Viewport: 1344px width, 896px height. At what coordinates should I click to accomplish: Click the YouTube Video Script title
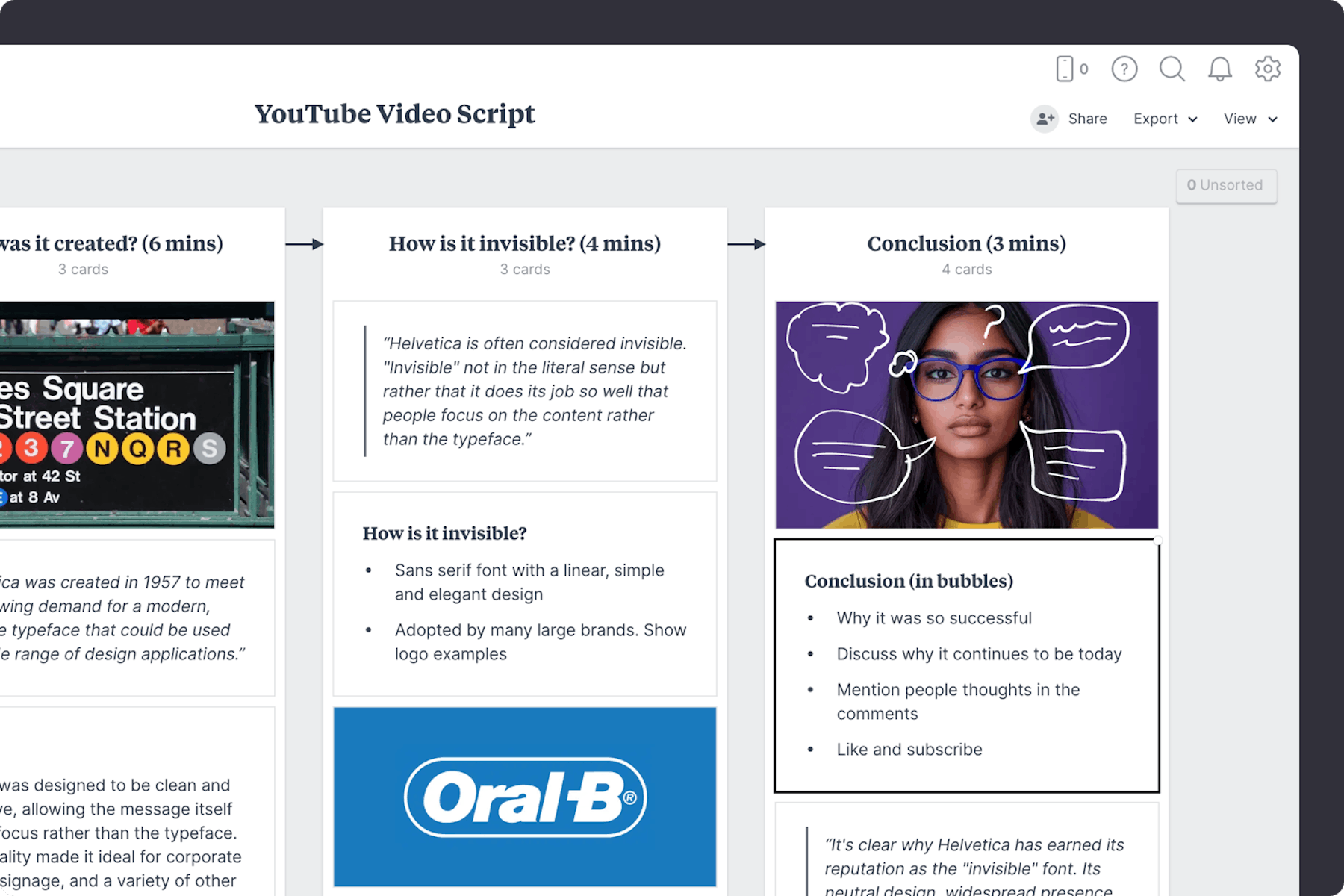(x=393, y=113)
